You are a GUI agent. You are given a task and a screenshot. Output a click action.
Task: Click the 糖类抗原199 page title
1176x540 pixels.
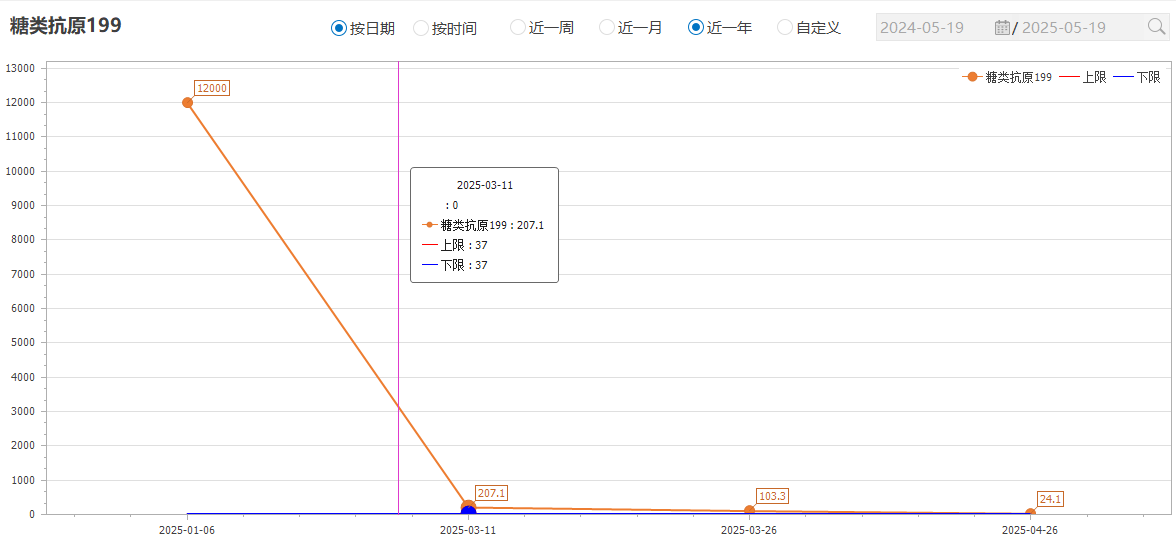(x=65, y=25)
